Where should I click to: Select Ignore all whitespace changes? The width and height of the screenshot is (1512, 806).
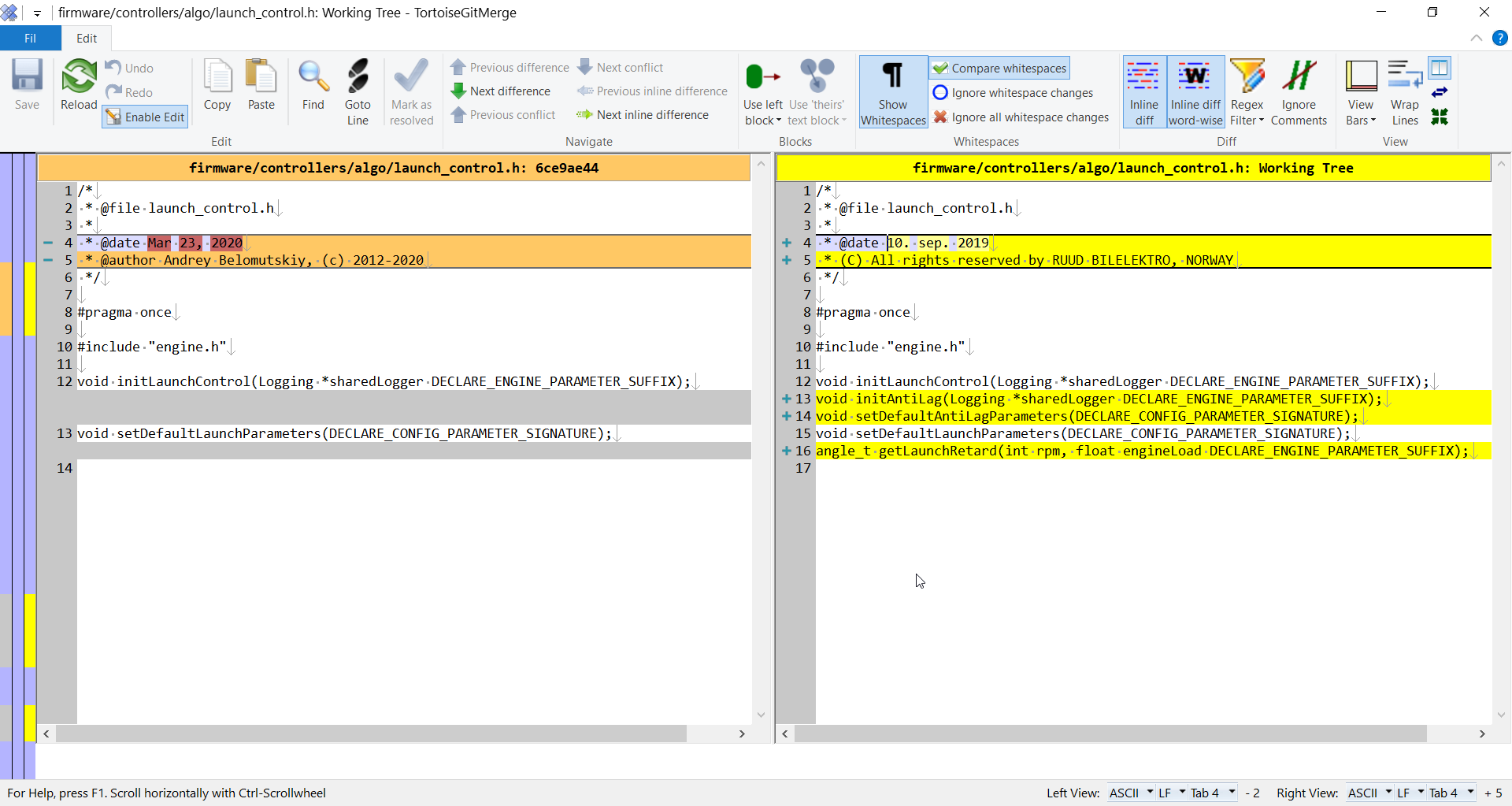(1021, 117)
